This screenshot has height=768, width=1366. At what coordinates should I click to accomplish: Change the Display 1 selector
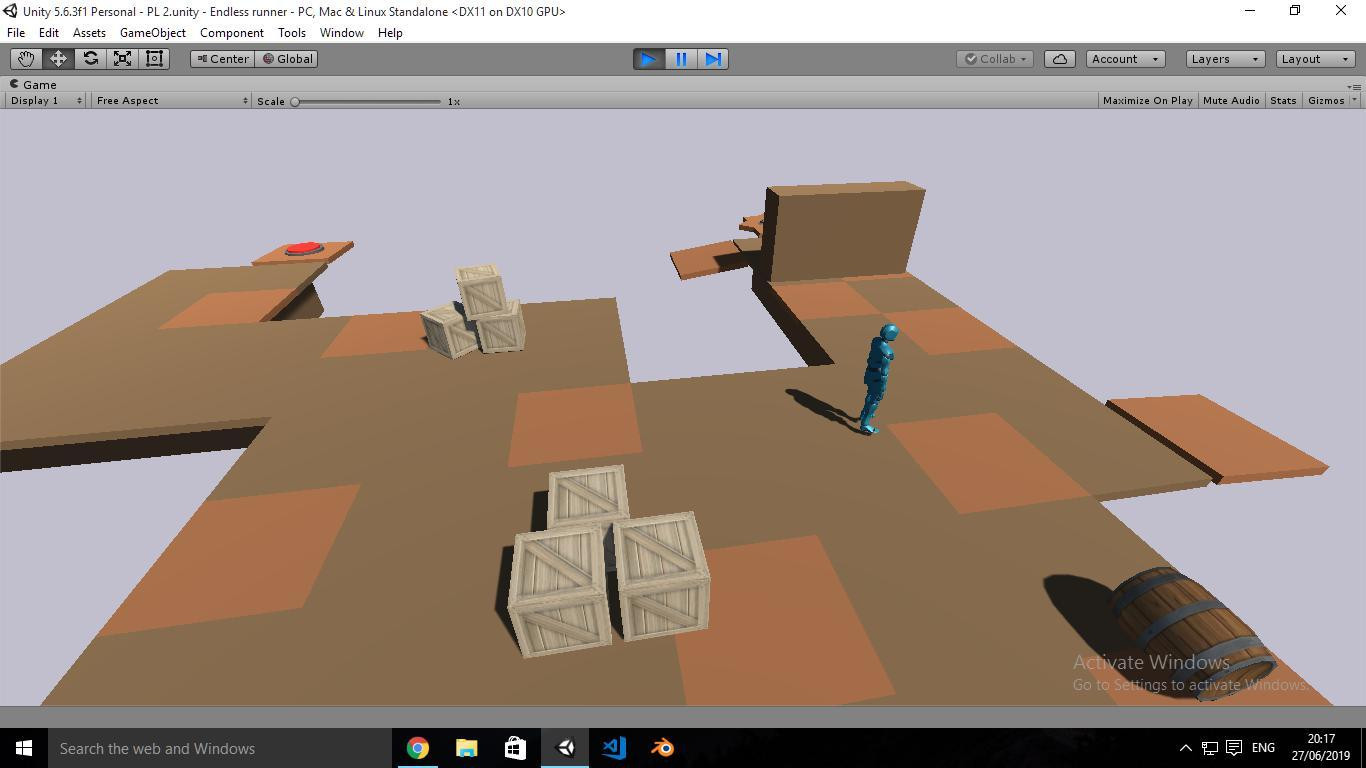(45, 100)
